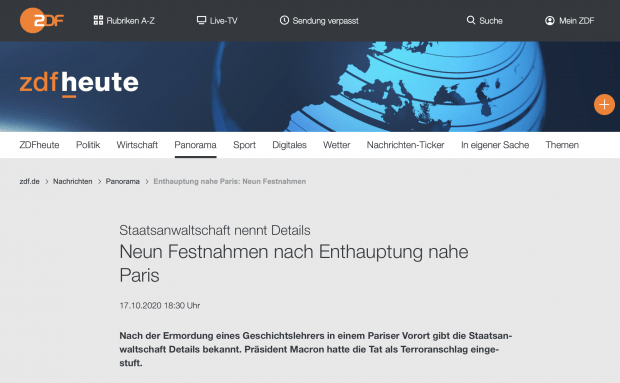
Task: Click the orange plus button
Action: tap(604, 104)
